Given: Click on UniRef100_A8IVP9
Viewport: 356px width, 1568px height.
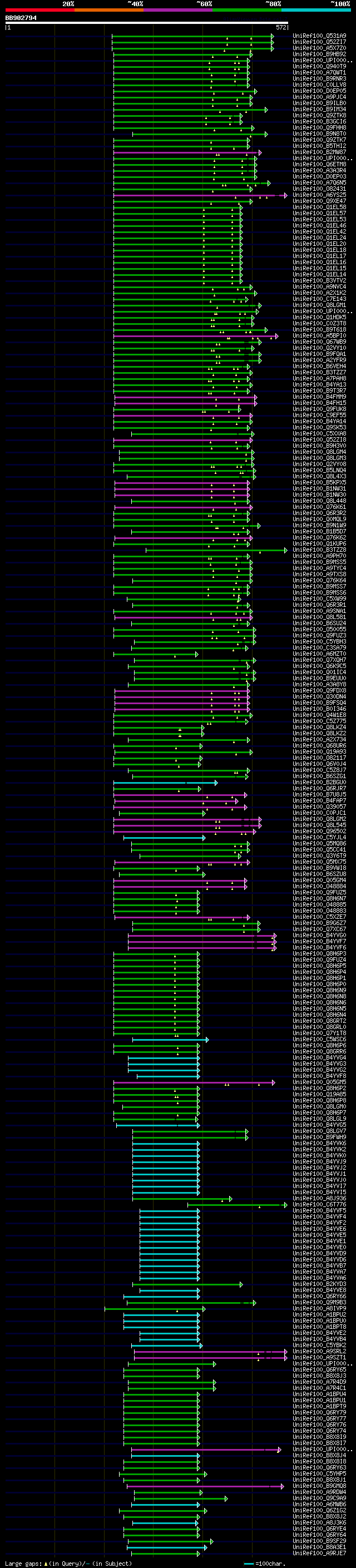Looking at the screenshot, I should click(319, 1308).
